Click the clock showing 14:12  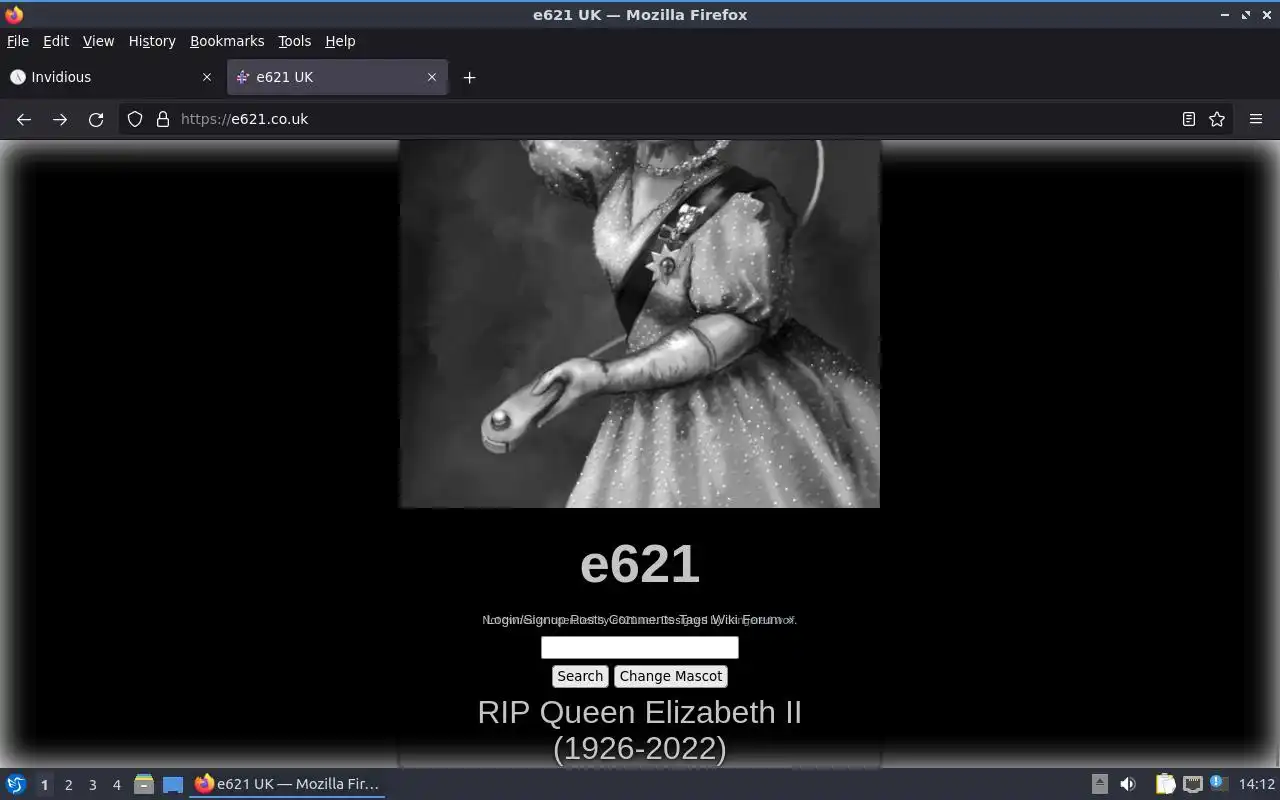(1256, 784)
